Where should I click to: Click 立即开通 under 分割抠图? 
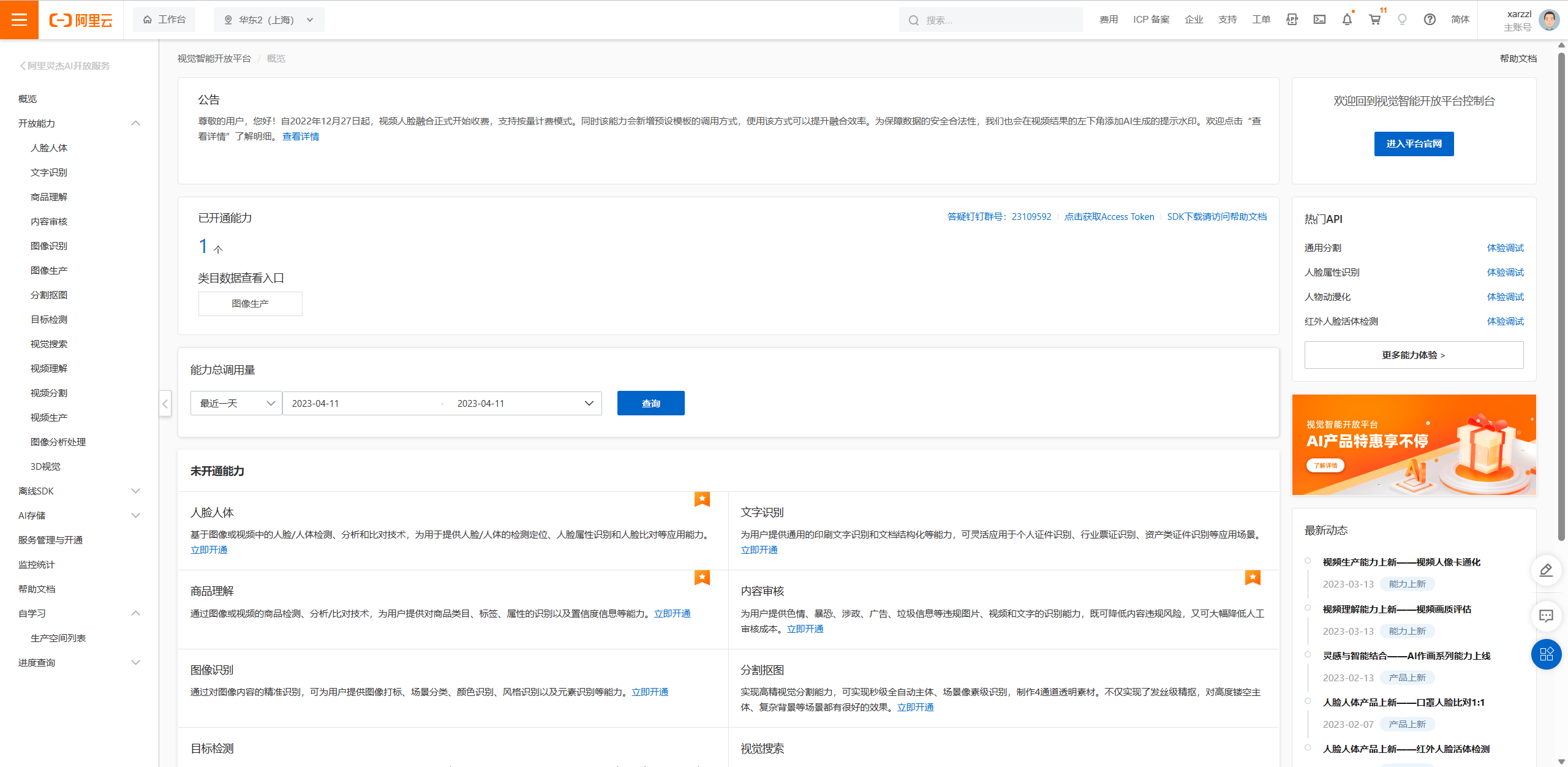click(916, 708)
